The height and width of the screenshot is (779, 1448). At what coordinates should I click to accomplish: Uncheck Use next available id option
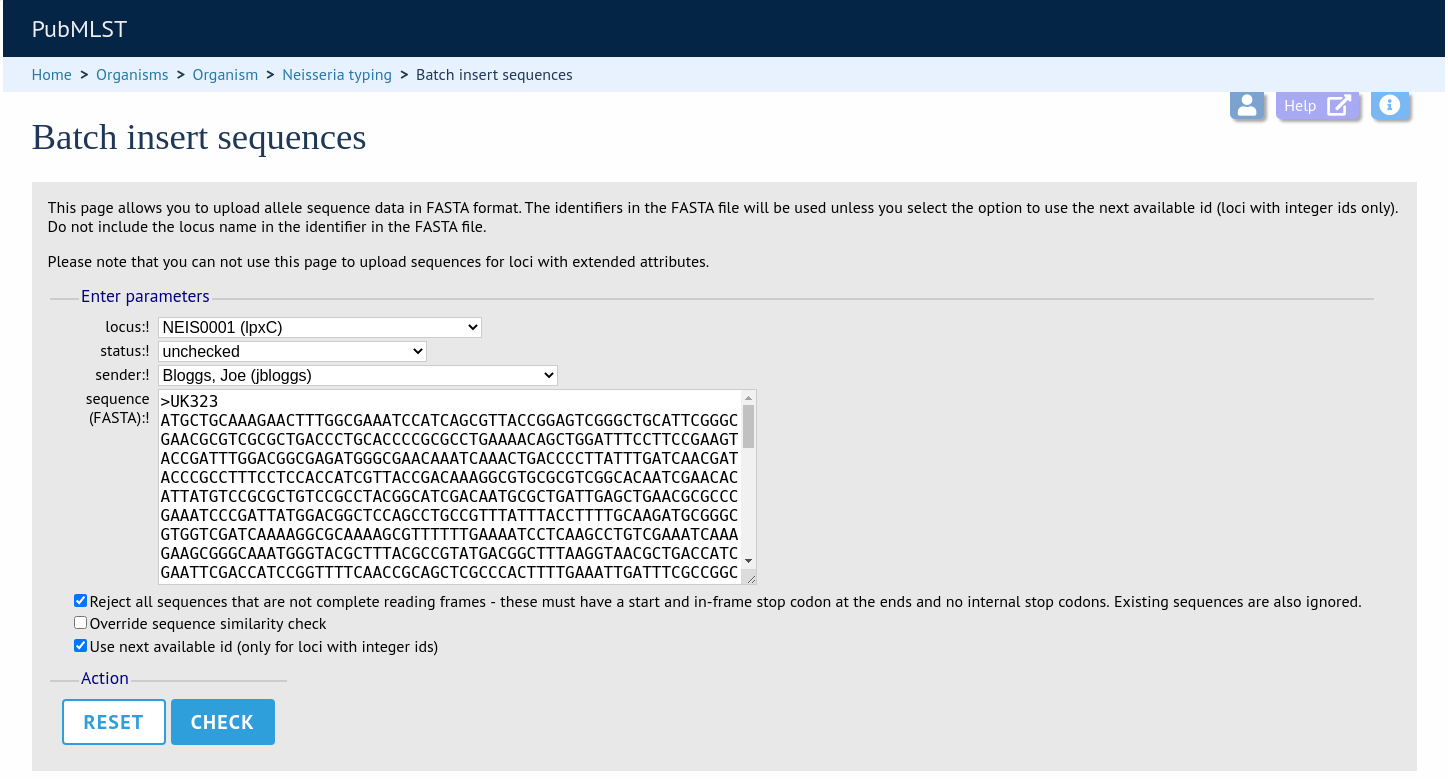tap(81, 646)
